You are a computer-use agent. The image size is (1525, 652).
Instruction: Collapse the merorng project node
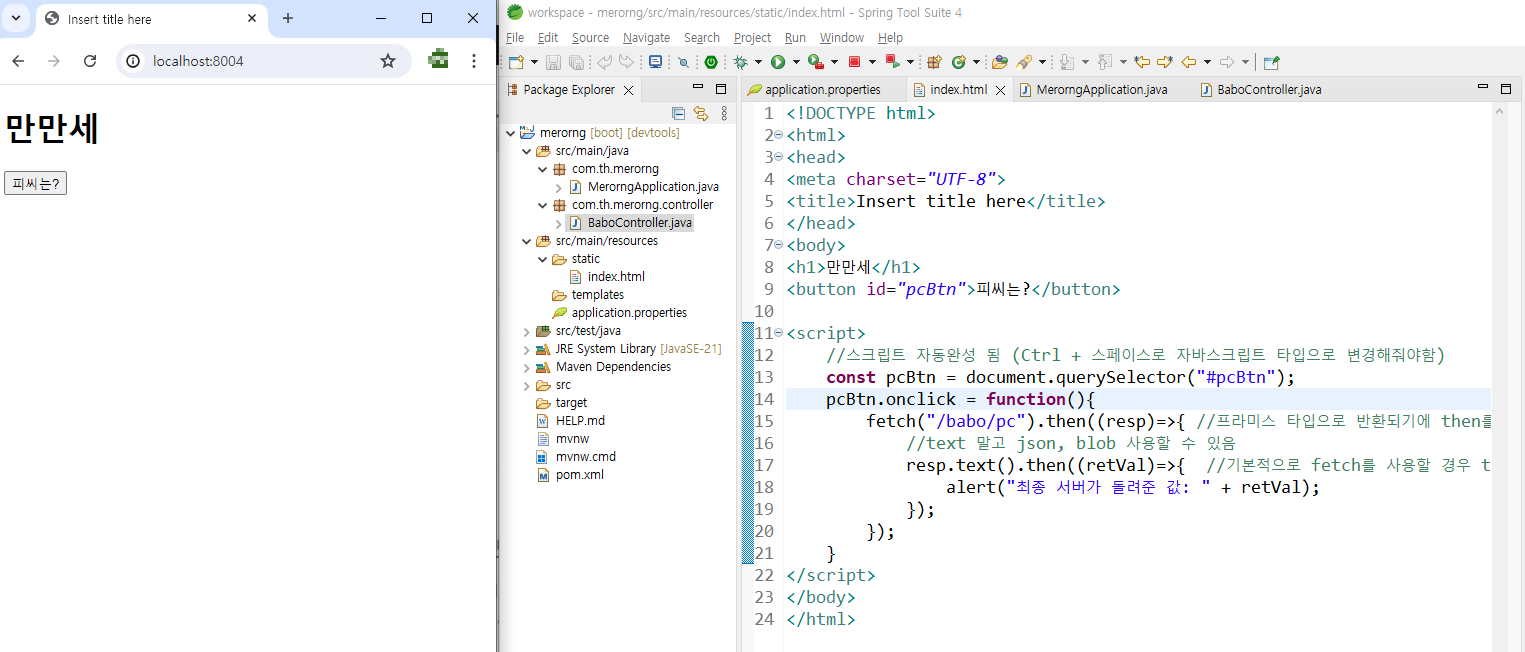[511, 133]
